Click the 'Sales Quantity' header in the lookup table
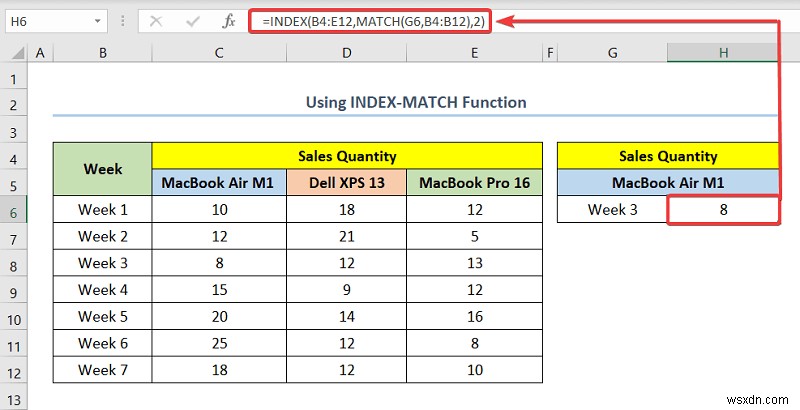Viewport: 800px width, 410px height. pos(668,156)
